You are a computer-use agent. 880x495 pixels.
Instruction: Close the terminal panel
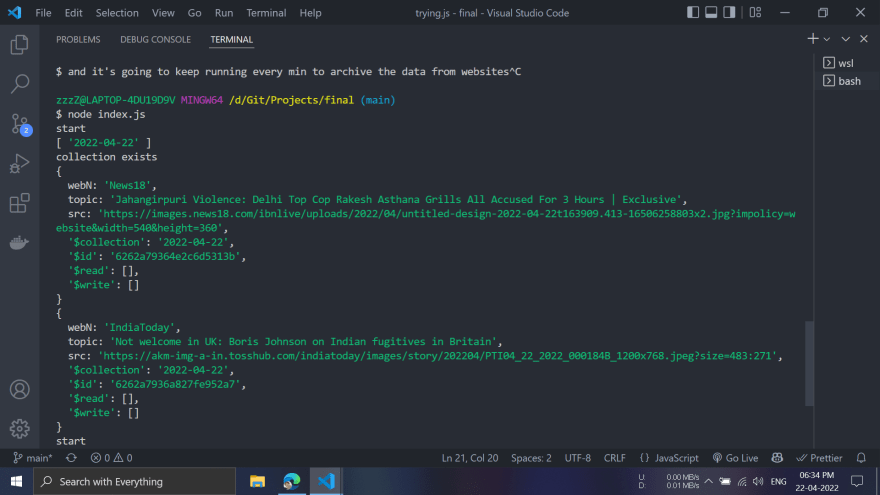tap(864, 39)
